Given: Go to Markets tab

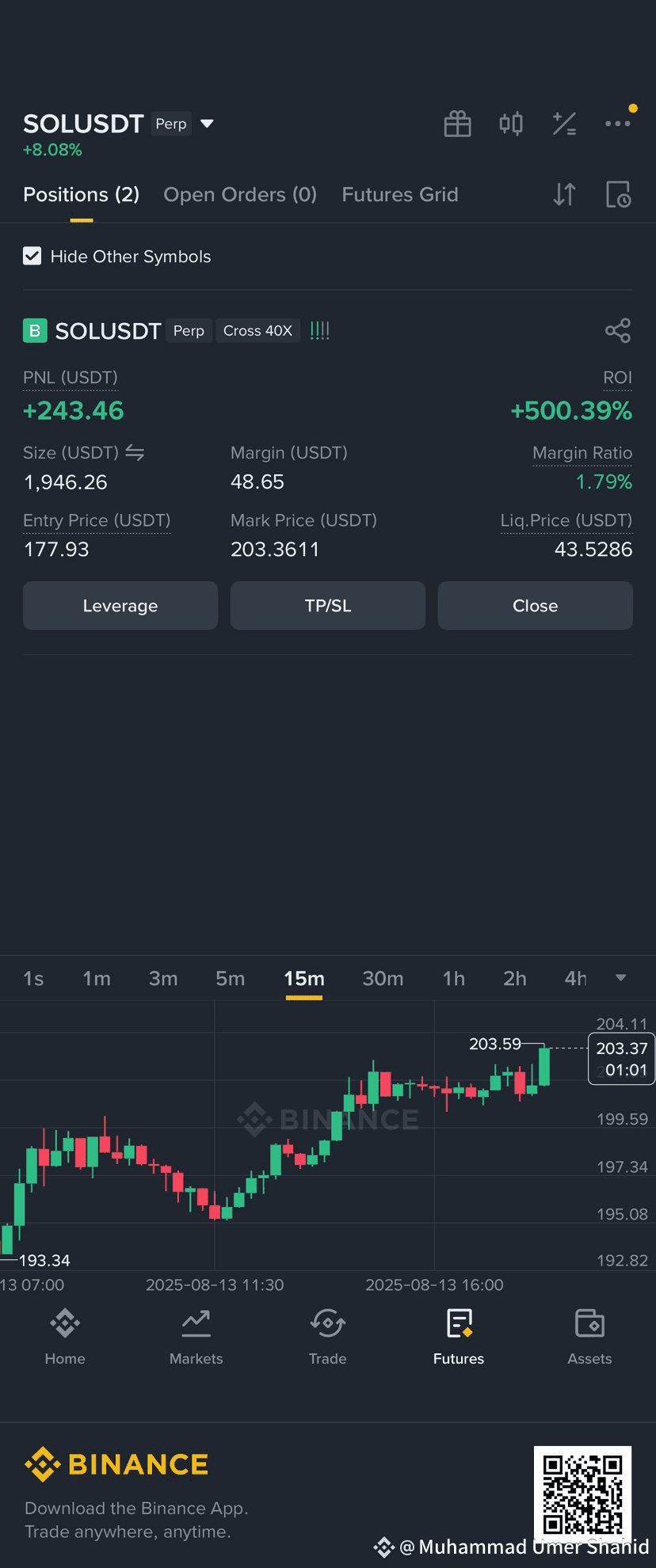Looking at the screenshot, I should pyautogui.click(x=196, y=1338).
